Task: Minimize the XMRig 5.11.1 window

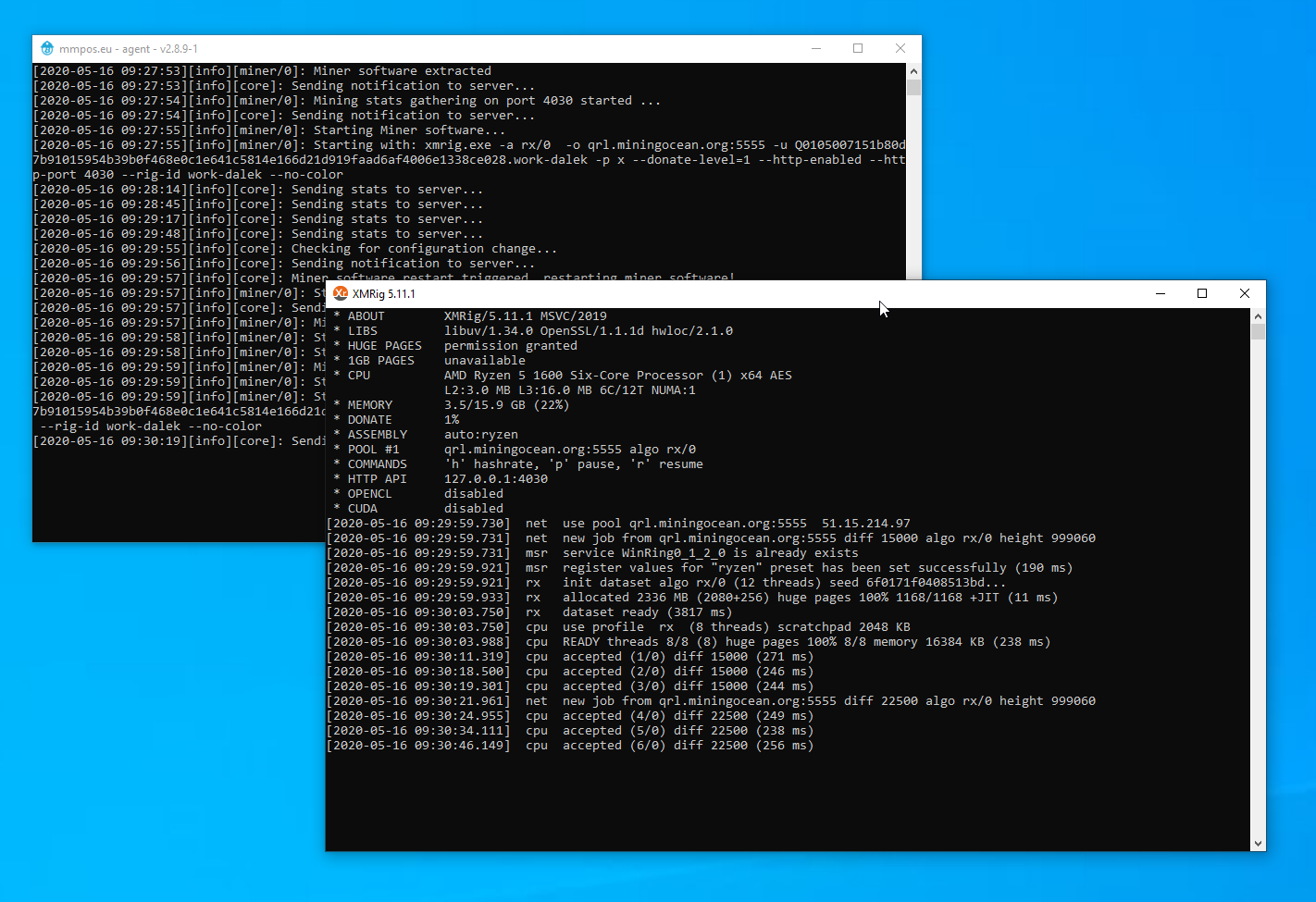Action: (x=1160, y=293)
